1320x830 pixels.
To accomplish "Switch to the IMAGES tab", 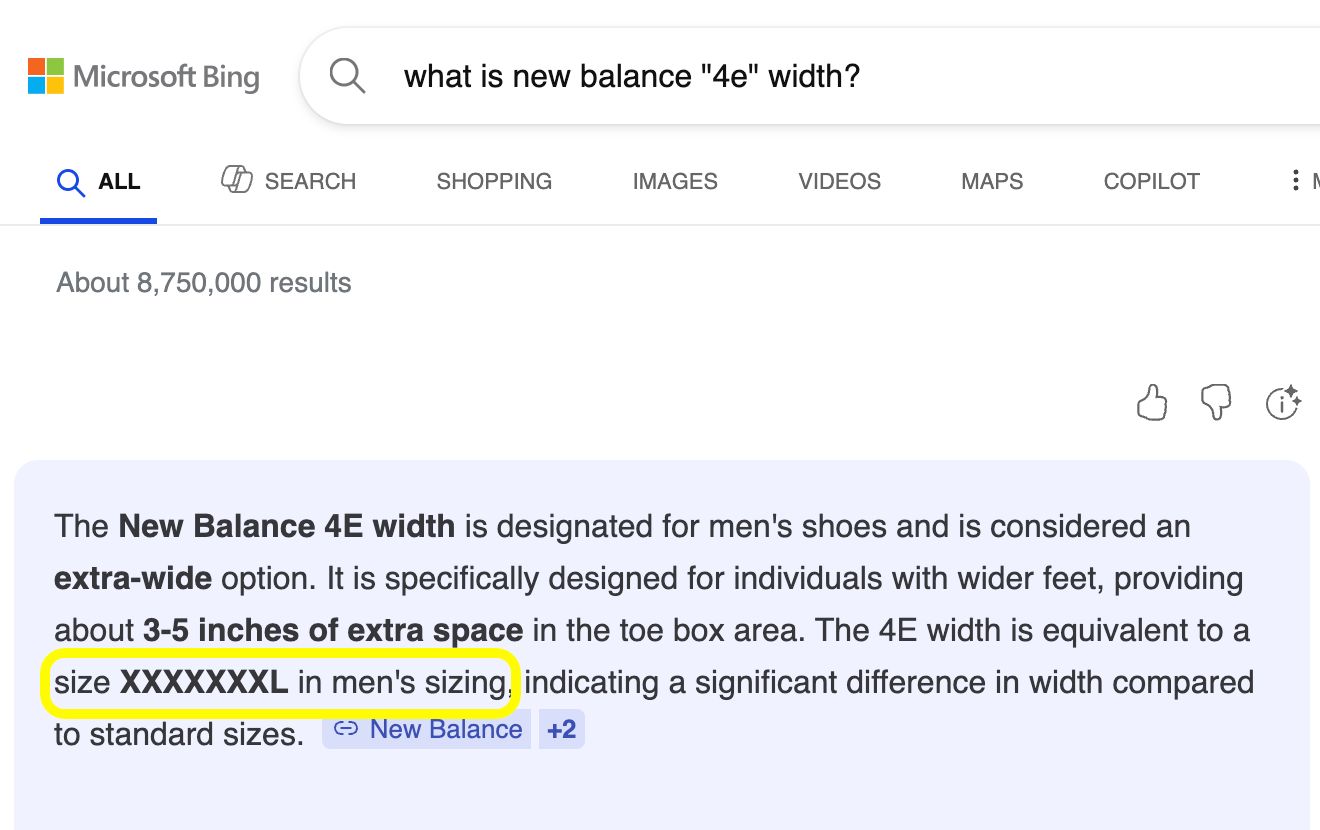I will coord(674,181).
